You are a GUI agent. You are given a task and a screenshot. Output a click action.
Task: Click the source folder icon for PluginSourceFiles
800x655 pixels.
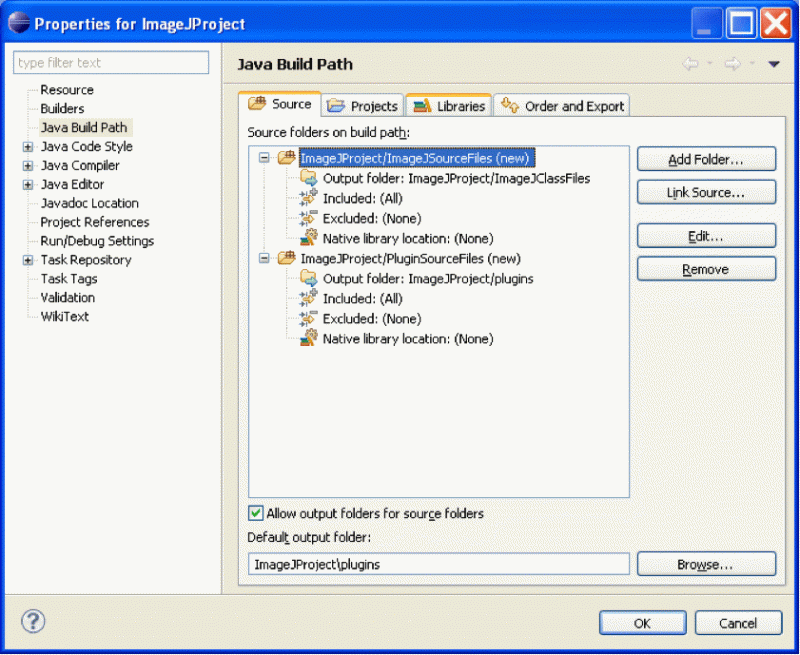pyautogui.click(x=287, y=258)
